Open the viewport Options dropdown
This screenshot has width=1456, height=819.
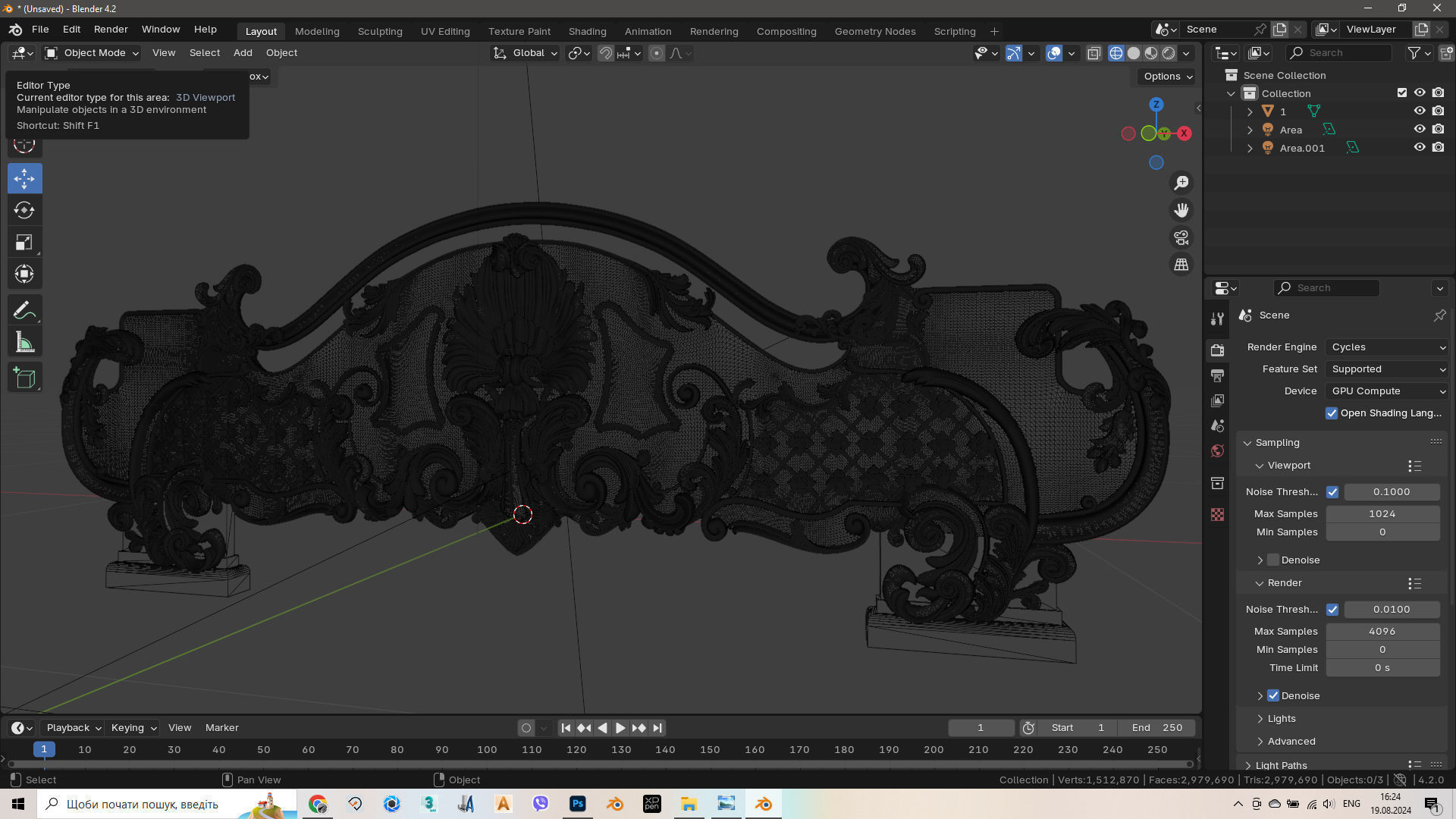pyautogui.click(x=1167, y=77)
